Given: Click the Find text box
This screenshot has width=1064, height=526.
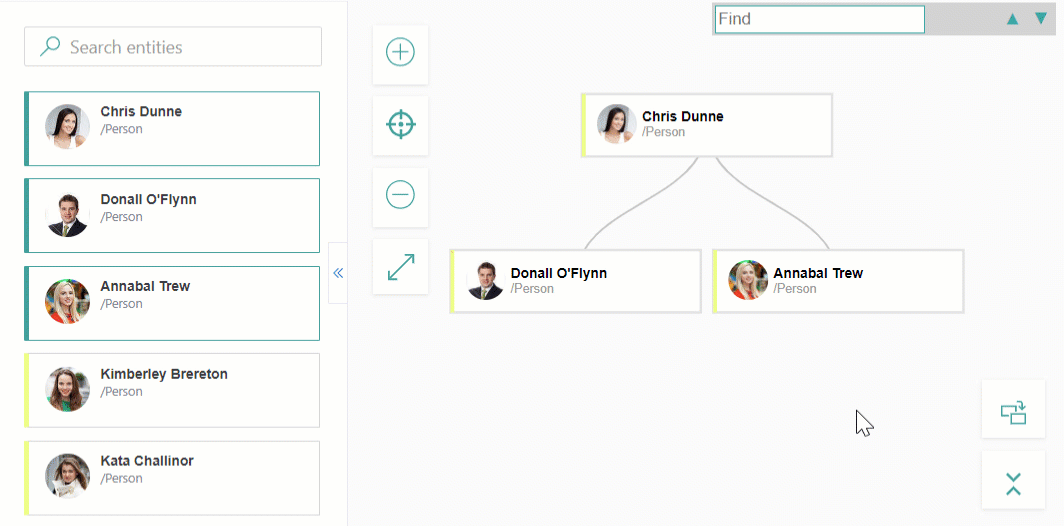Looking at the screenshot, I should click(x=819, y=19).
